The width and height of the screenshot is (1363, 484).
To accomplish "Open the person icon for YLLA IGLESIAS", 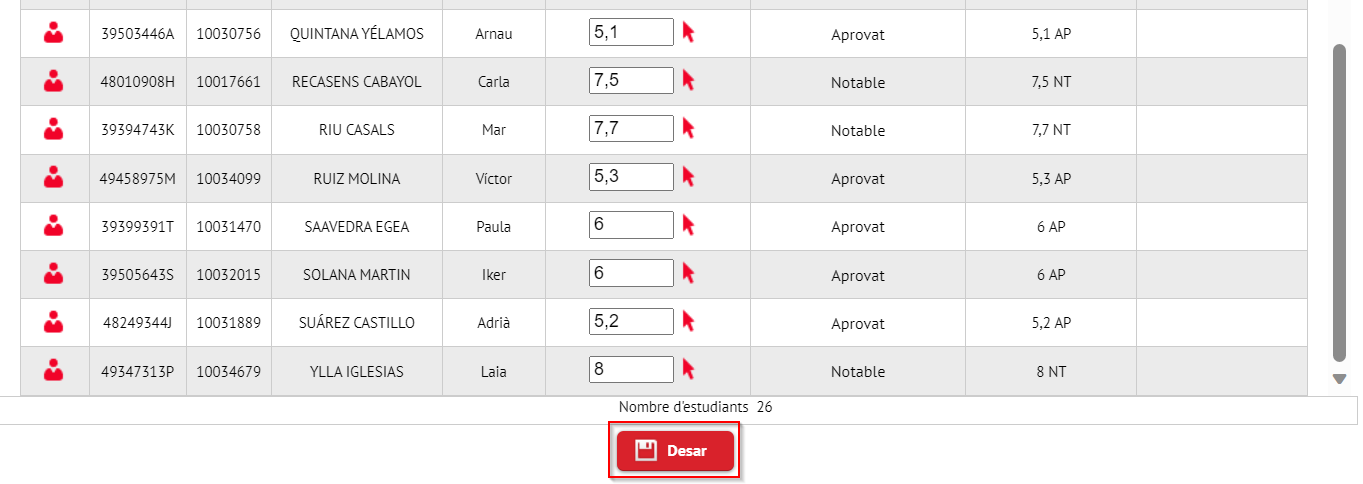I will 54,370.
